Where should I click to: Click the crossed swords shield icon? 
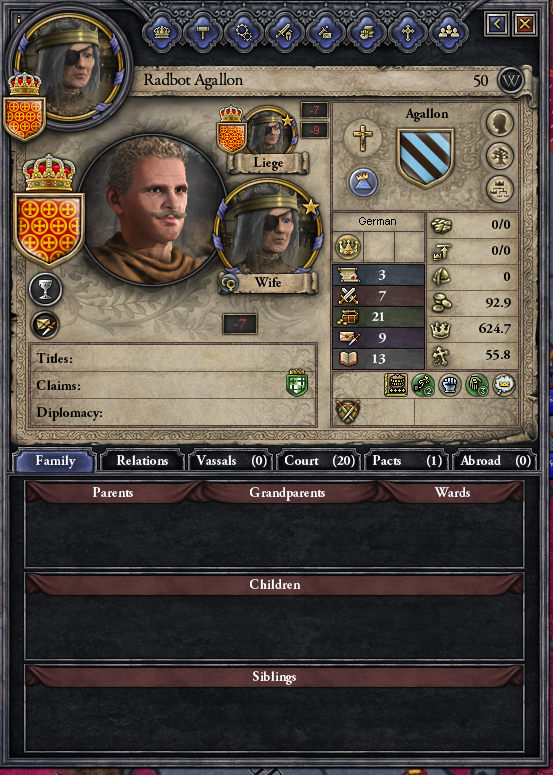348,411
